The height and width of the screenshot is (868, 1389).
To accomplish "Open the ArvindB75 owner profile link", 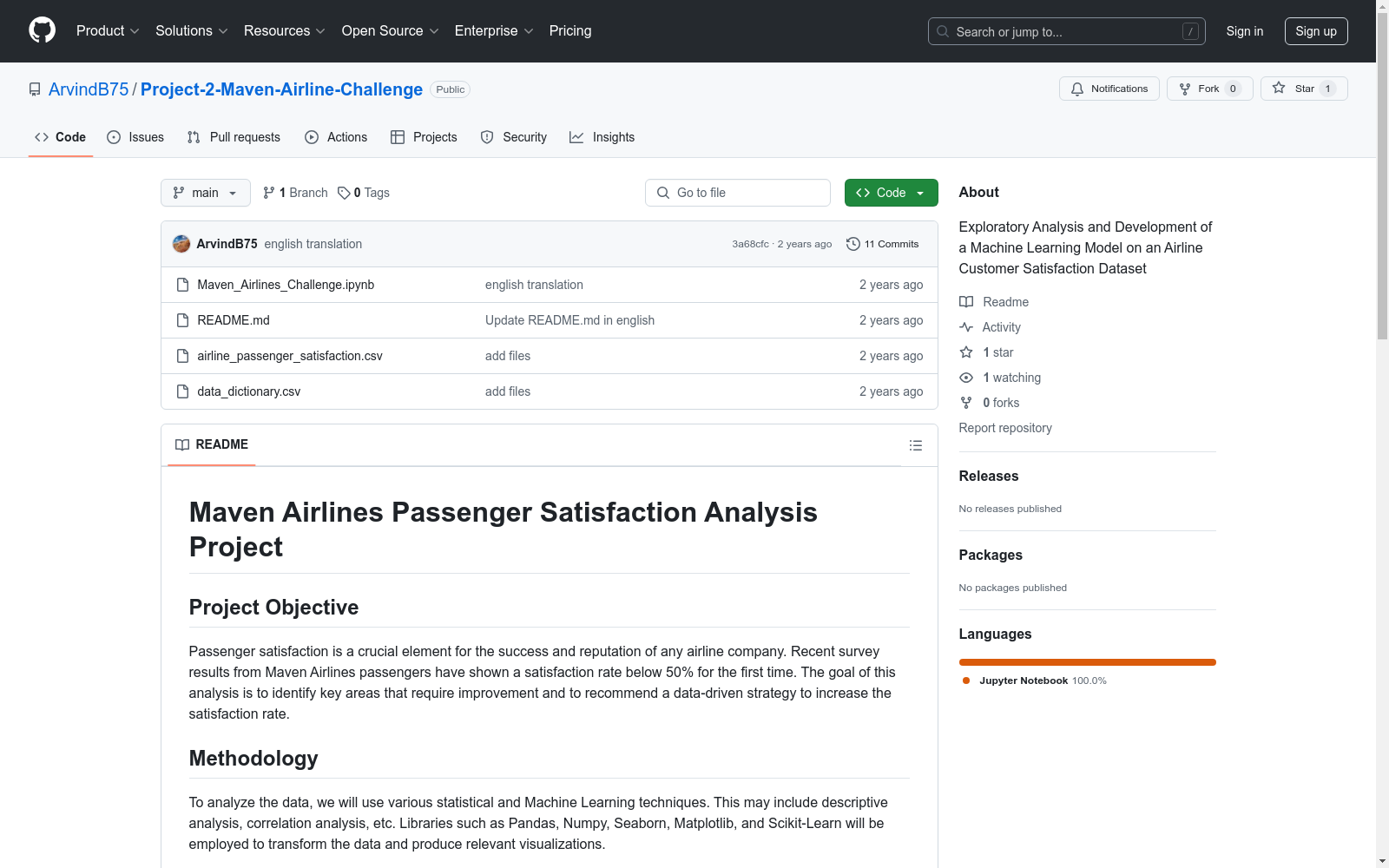I will click(x=89, y=89).
